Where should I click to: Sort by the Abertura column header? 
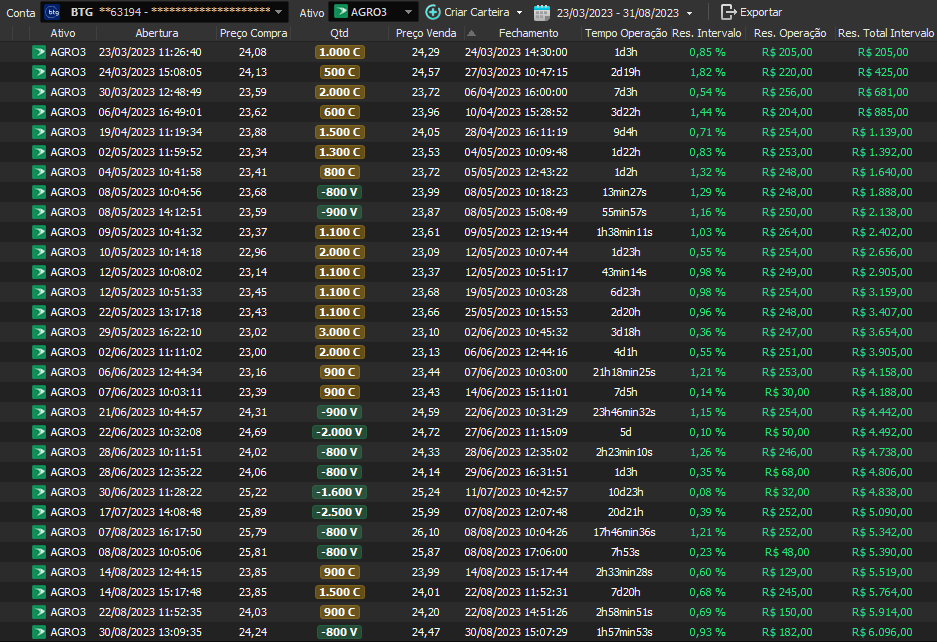click(x=150, y=33)
